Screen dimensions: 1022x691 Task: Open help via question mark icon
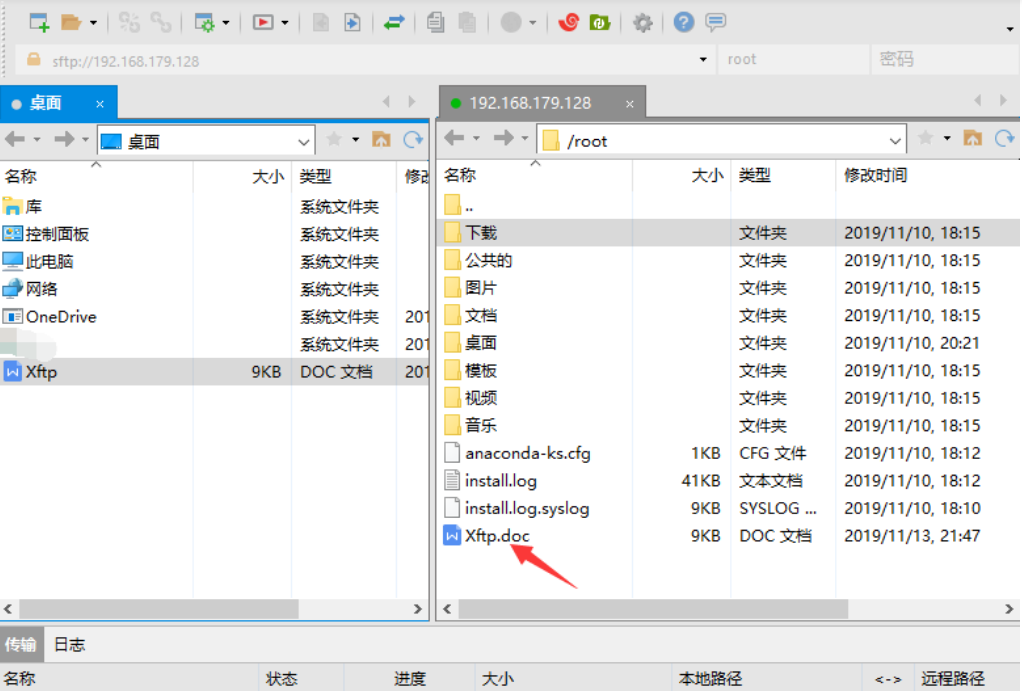684,23
